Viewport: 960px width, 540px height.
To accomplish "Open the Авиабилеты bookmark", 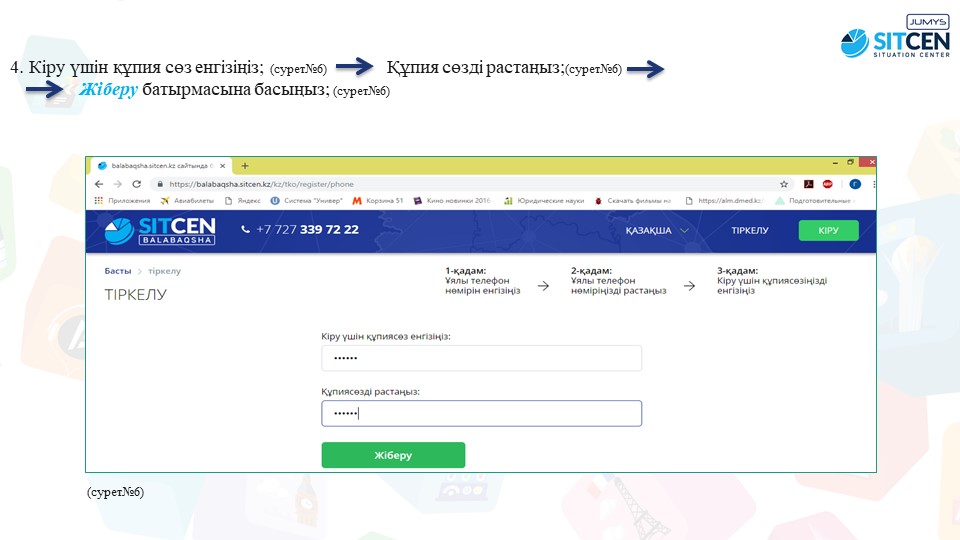I will pyautogui.click(x=187, y=200).
